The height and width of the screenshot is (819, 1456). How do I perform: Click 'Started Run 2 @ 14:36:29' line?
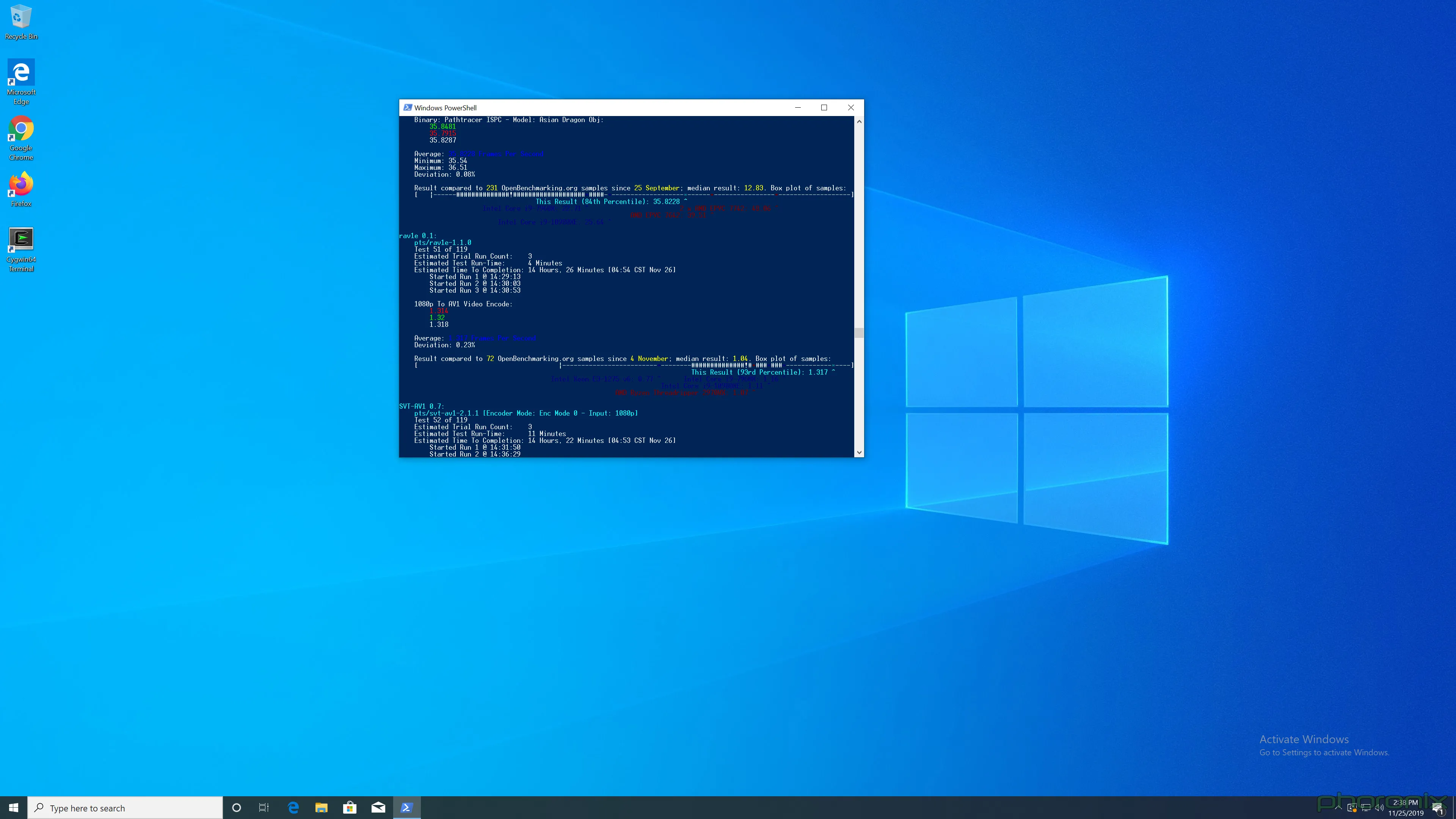coord(475,454)
